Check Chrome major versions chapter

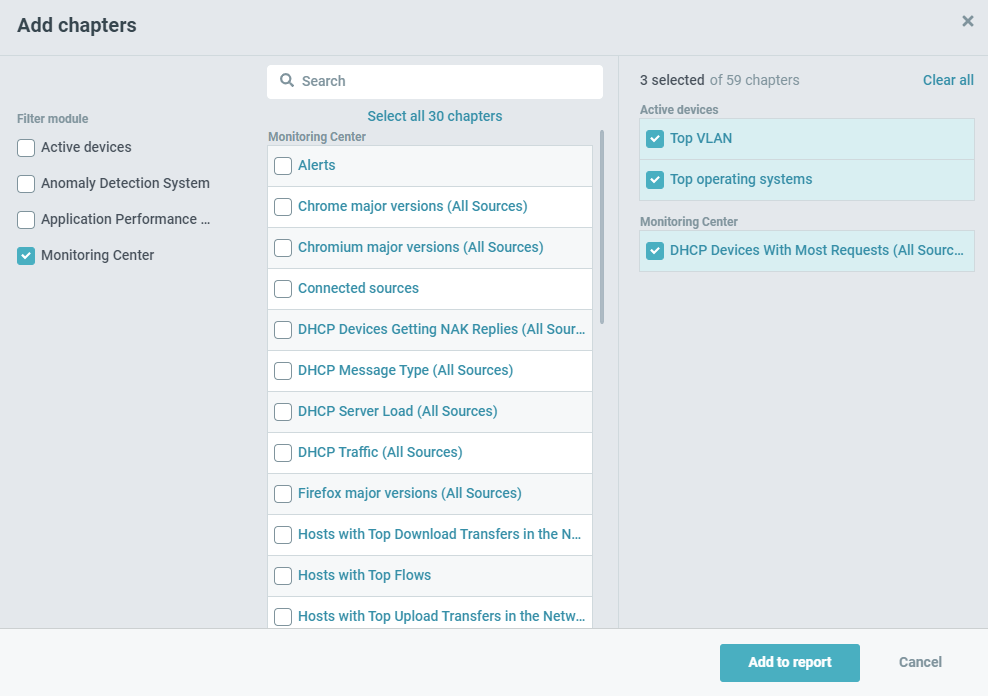[x=283, y=207]
